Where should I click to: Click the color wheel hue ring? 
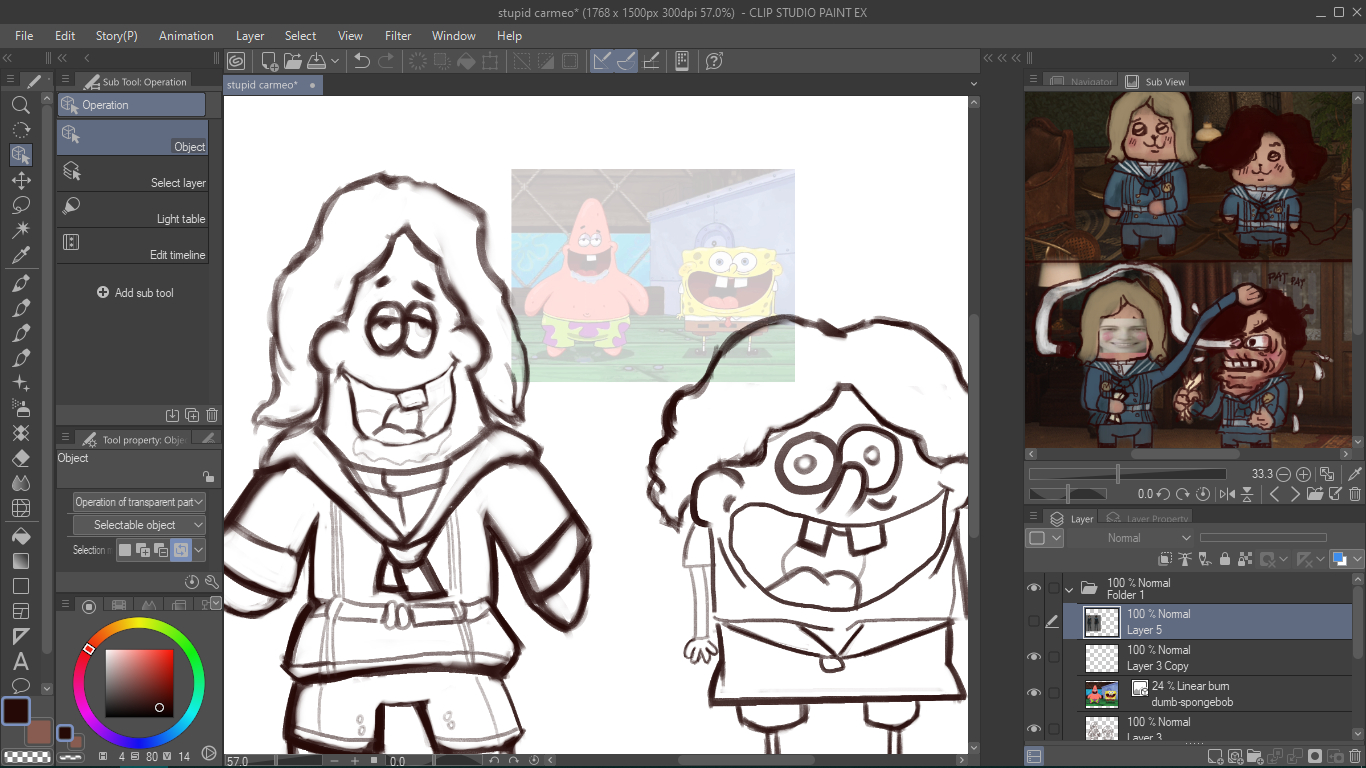pyautogui.click(x=139, y=624)
